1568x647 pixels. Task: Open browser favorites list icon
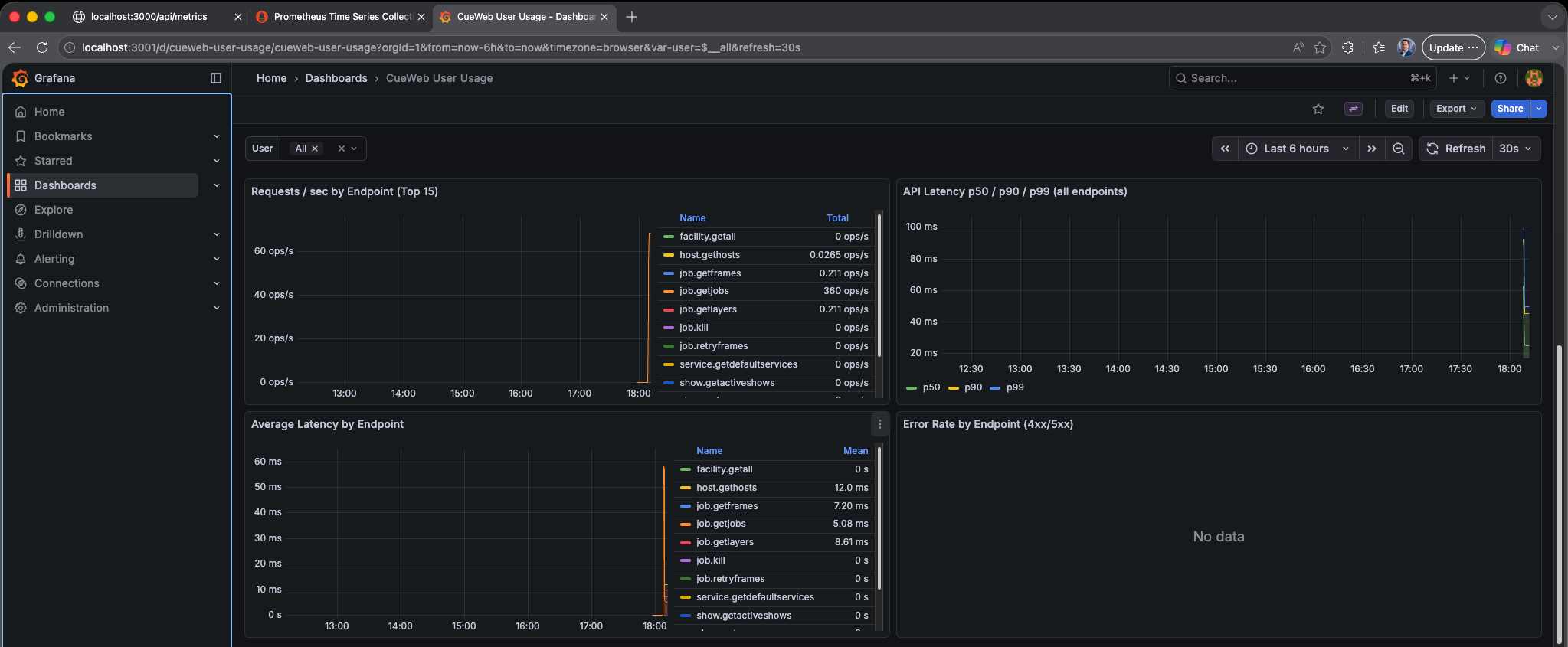pyautogui.click(x=1379, y=47)
